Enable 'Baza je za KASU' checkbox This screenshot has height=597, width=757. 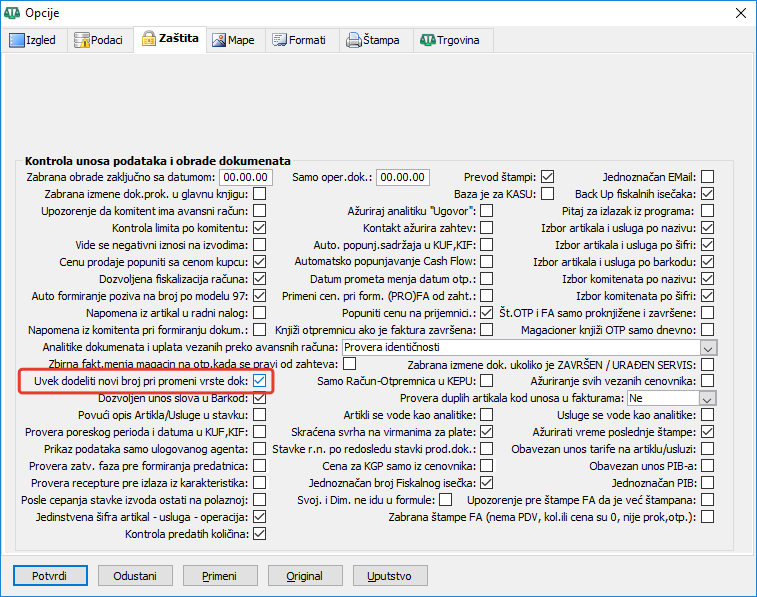pyautogui.click(x=547, y=194)
